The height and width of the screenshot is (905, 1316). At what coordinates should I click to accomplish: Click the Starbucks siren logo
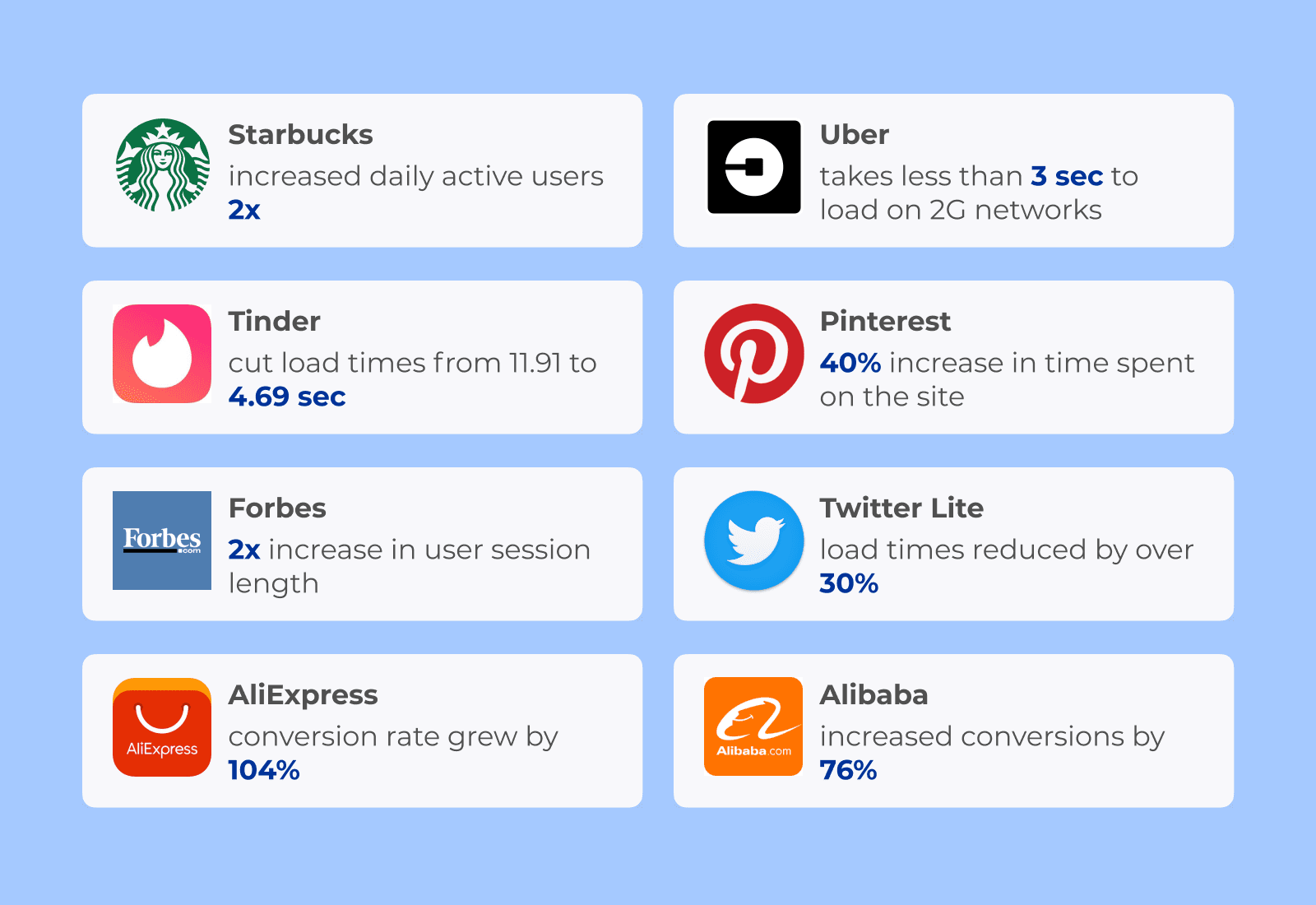point(163,165)
